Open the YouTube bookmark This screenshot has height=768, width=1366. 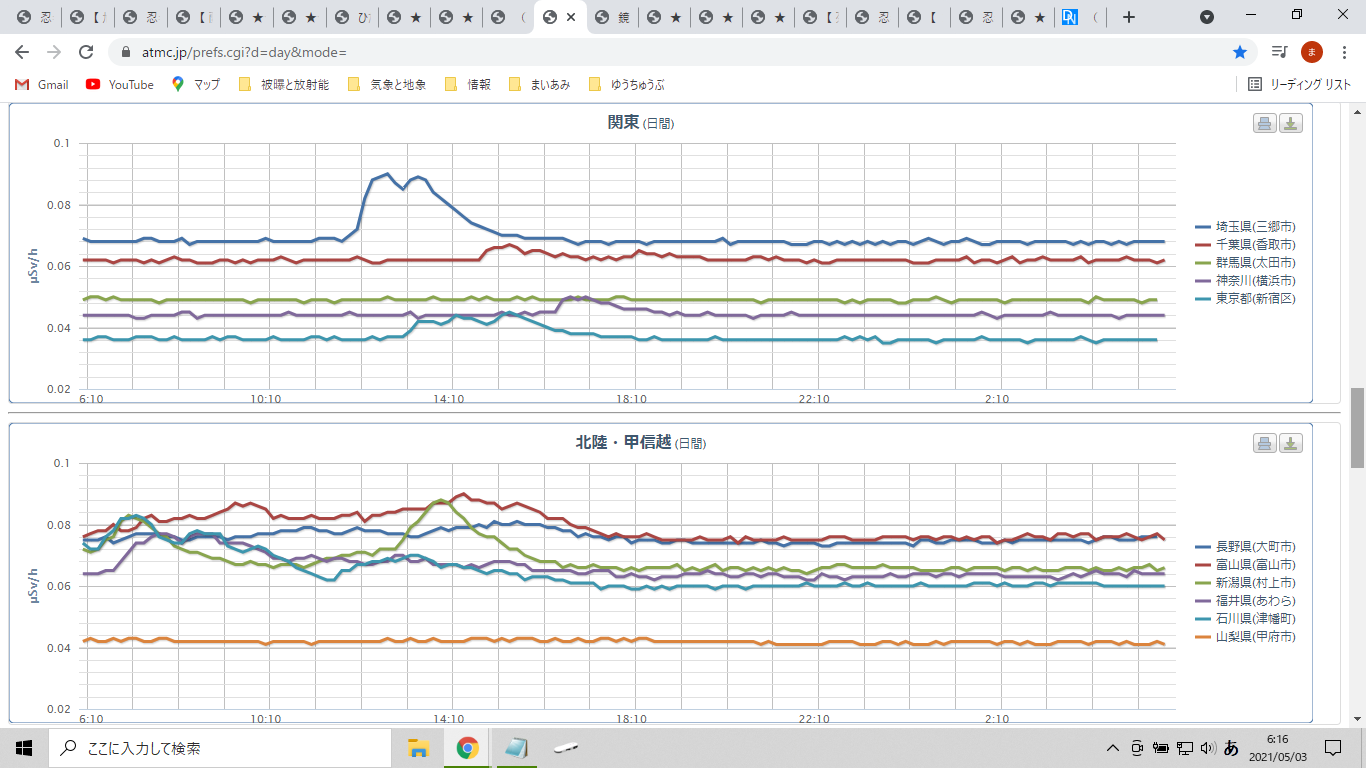120,85
